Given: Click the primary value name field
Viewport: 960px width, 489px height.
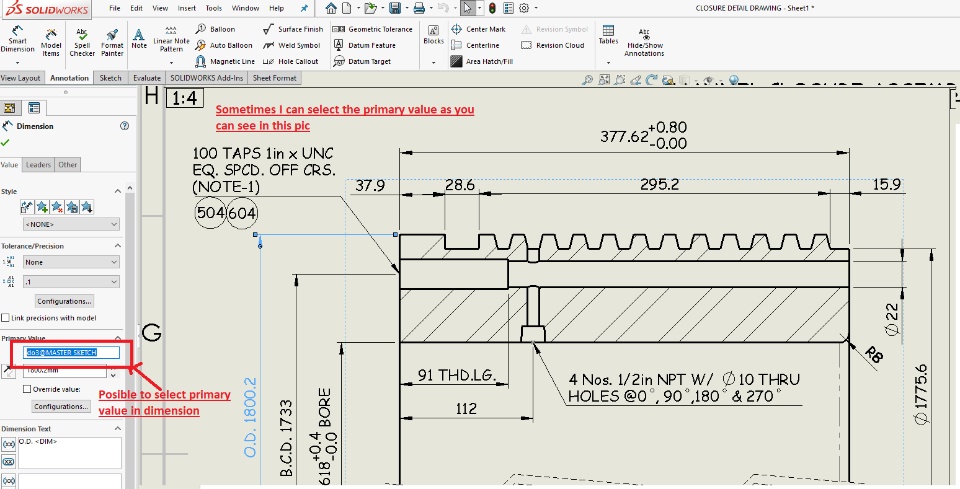Looking at the screenshot, I should 71,353.
